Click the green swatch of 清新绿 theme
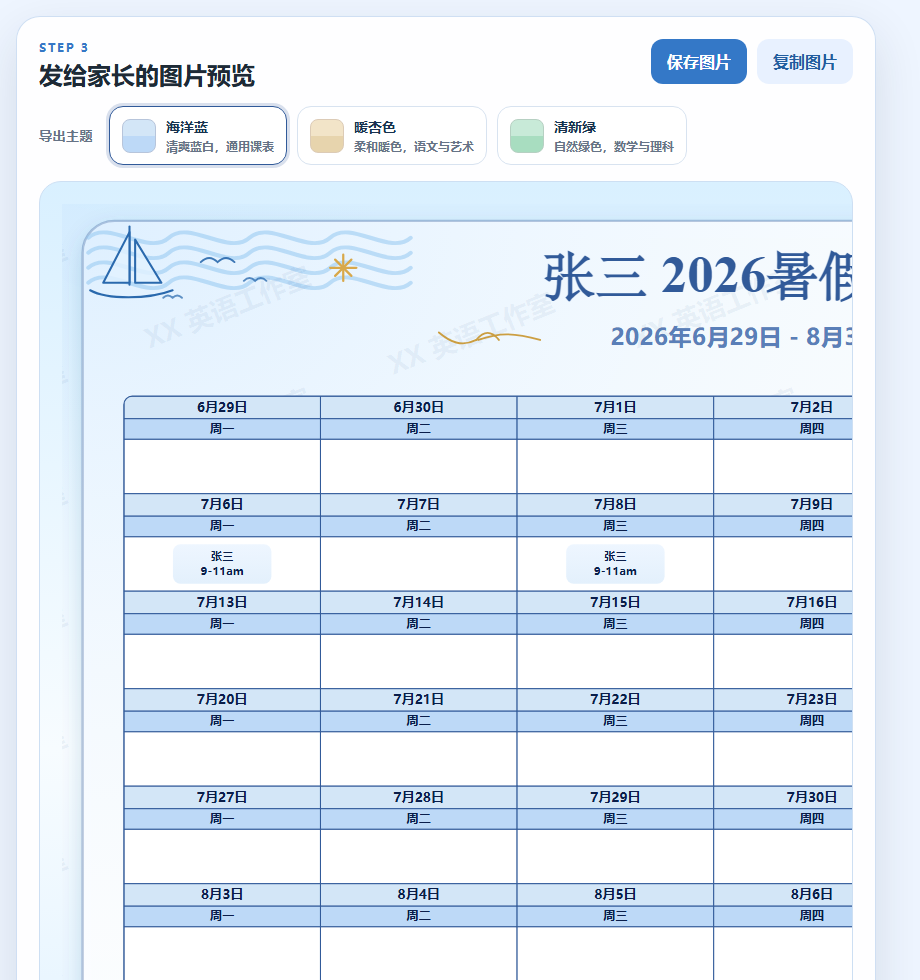This screenshot has height=980, width=920. click(527, 136)
